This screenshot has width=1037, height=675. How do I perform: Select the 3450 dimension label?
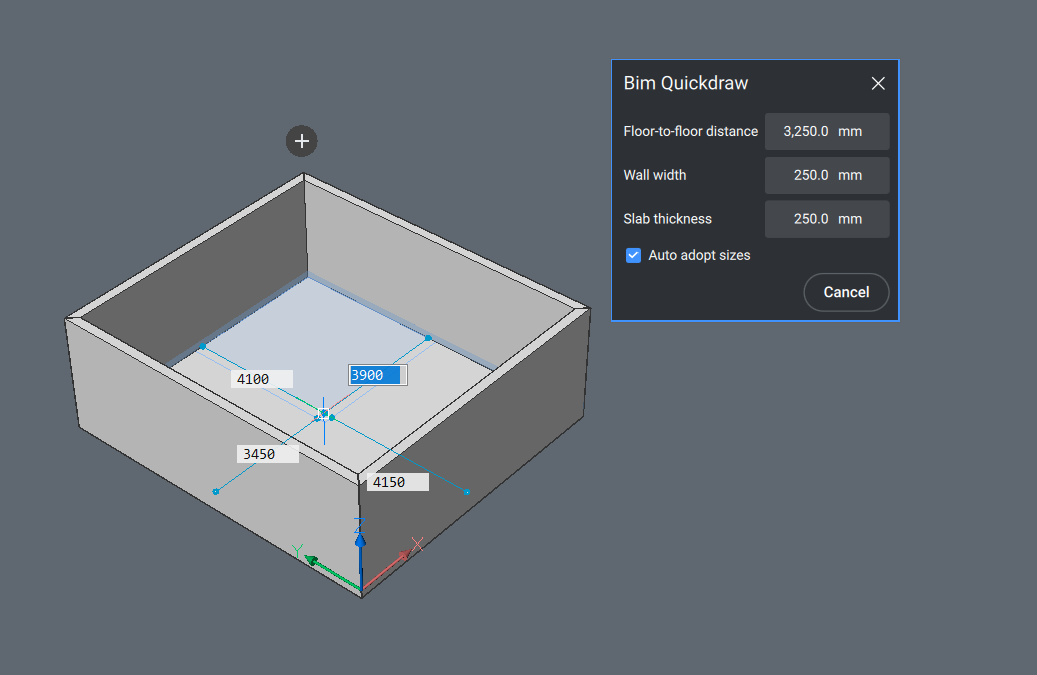point(265,453)
